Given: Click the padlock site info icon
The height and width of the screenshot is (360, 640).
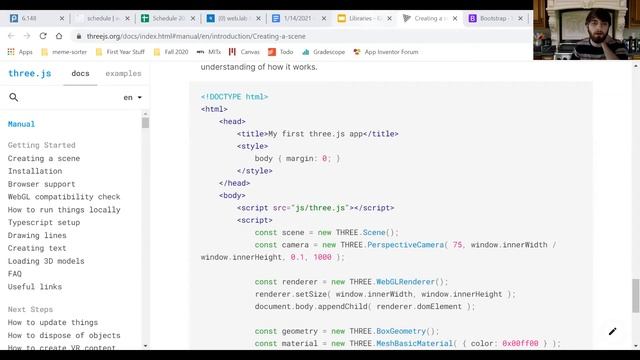Looking at the screenshot, I should click(79, 36).
